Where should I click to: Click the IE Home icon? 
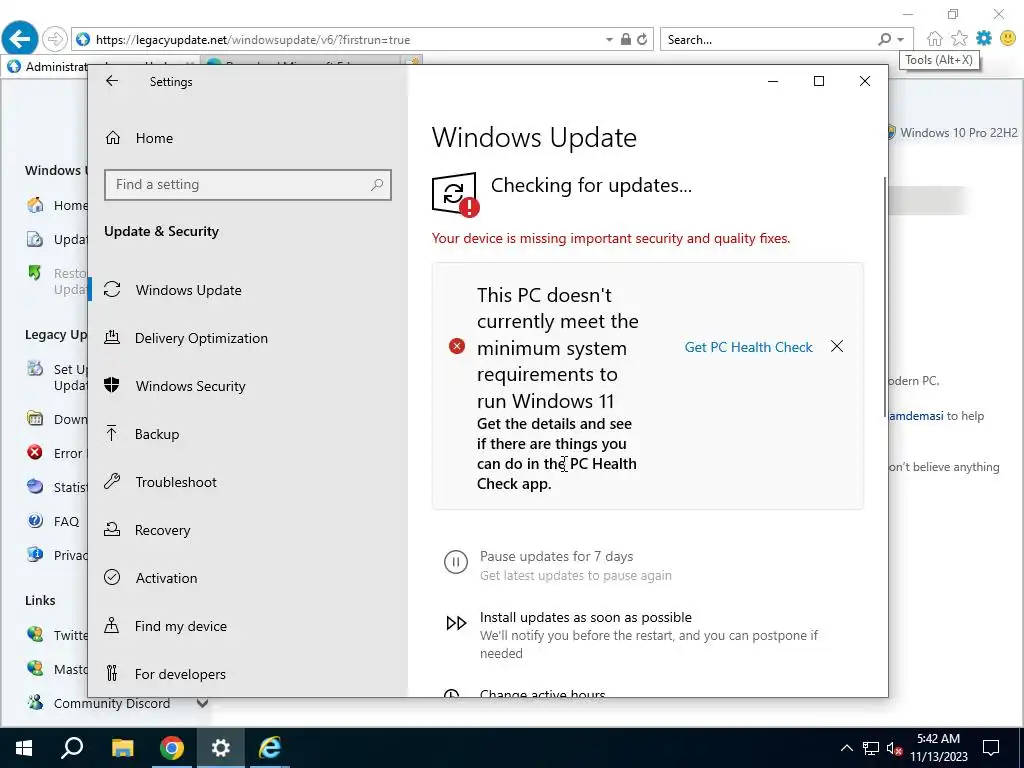coord(935,39)
